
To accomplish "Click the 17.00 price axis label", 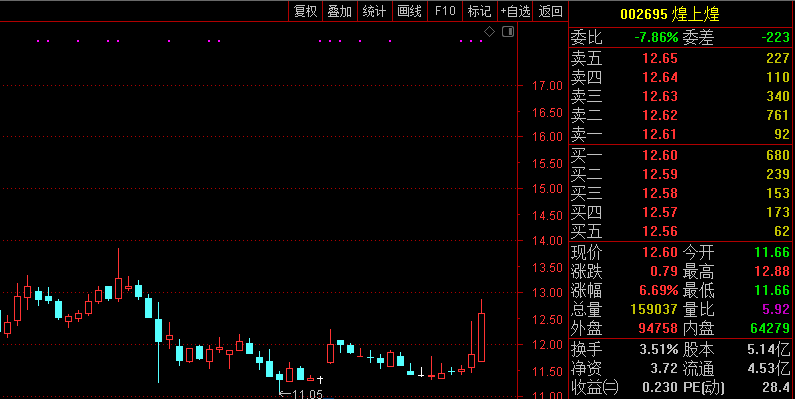I will coord(548,86).
